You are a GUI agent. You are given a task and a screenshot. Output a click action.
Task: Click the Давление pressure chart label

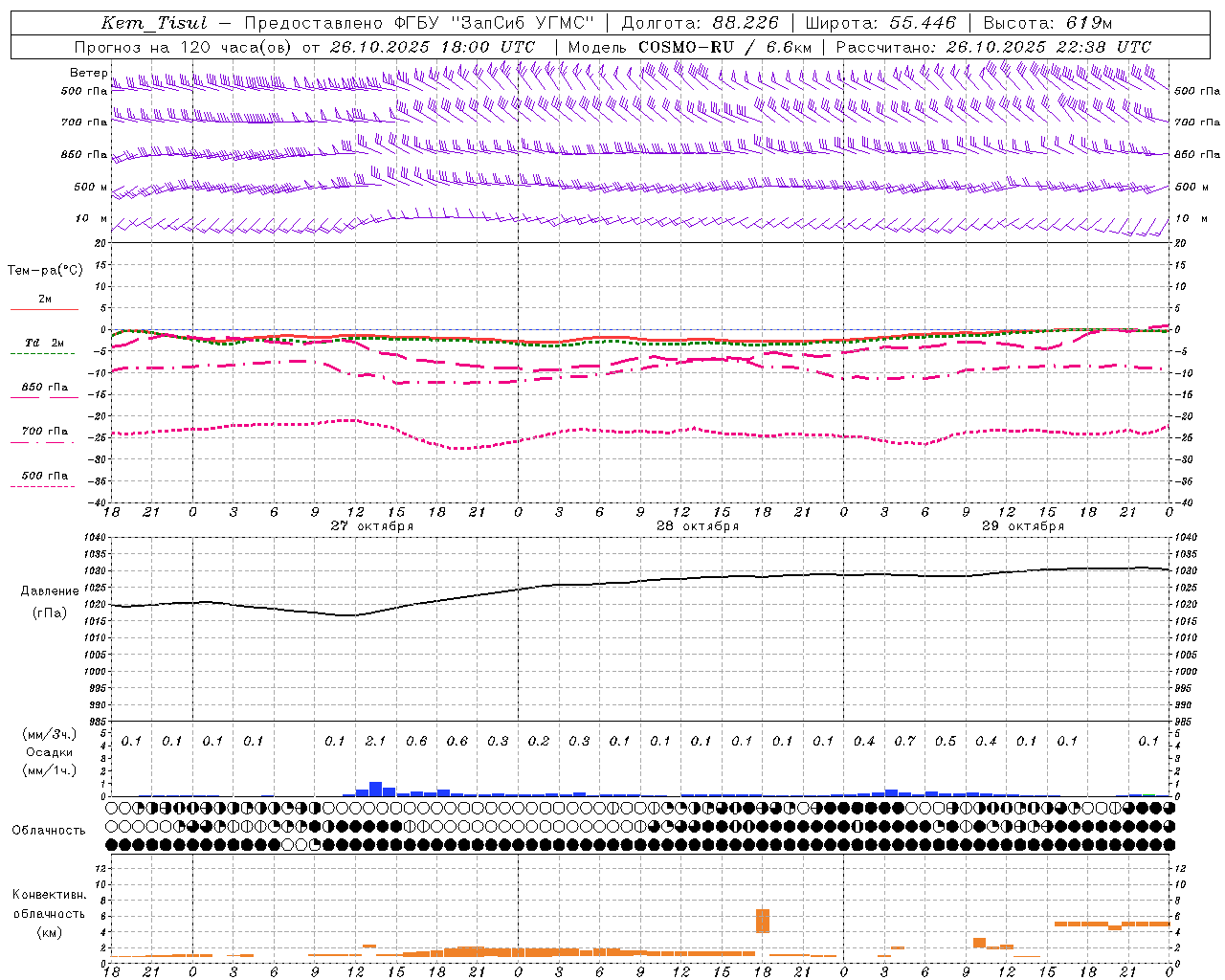coord(50,591)
